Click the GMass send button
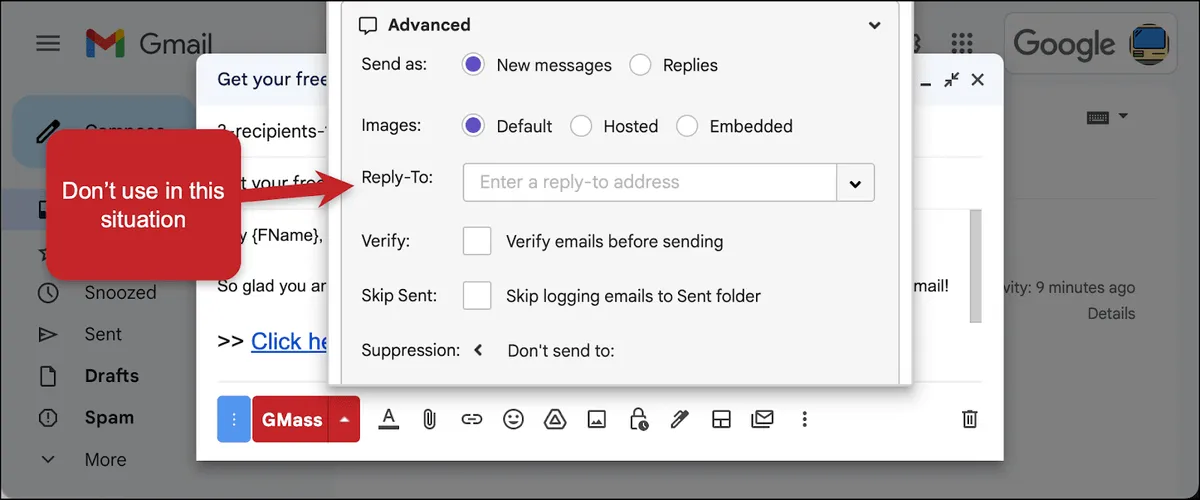Screen dimensions: 1200x500 pos(292,420)
